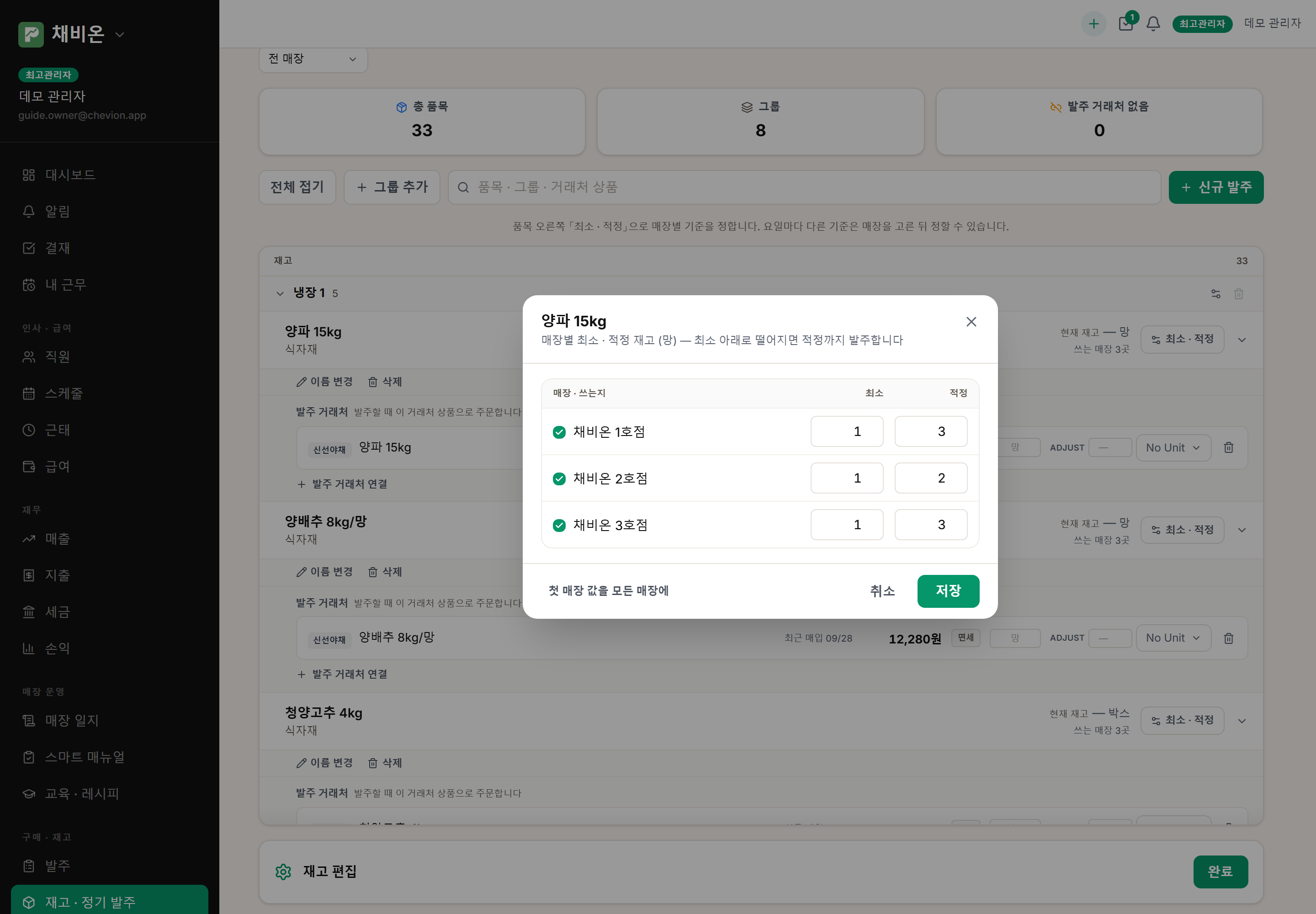Apply first store values to all stores
The height and width of the screenshot is (914, 1316).
point(608,590)
